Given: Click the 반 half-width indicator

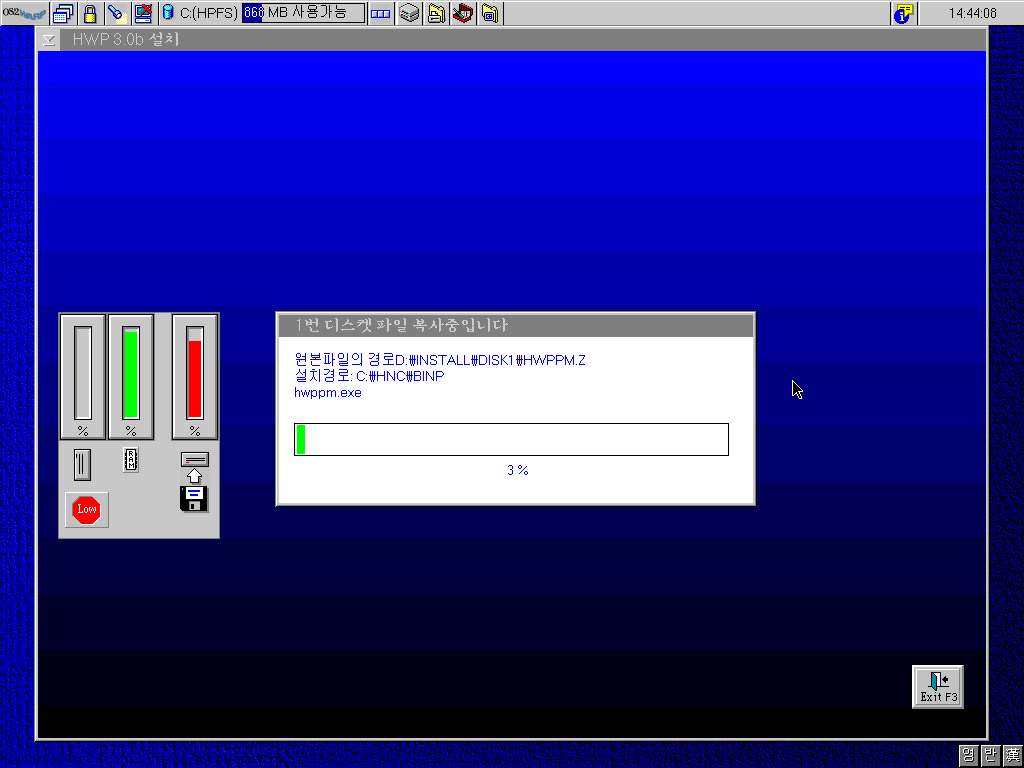Looking at the screenshot, I should click(x=991, y=756).
